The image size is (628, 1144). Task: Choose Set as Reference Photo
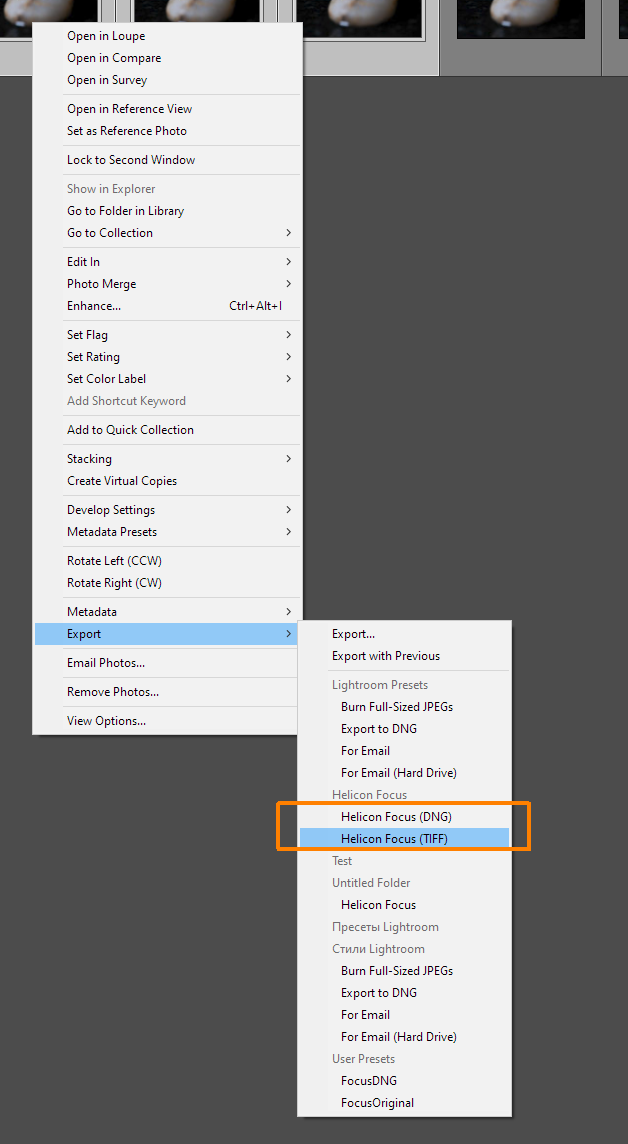[x=127, y=131]
